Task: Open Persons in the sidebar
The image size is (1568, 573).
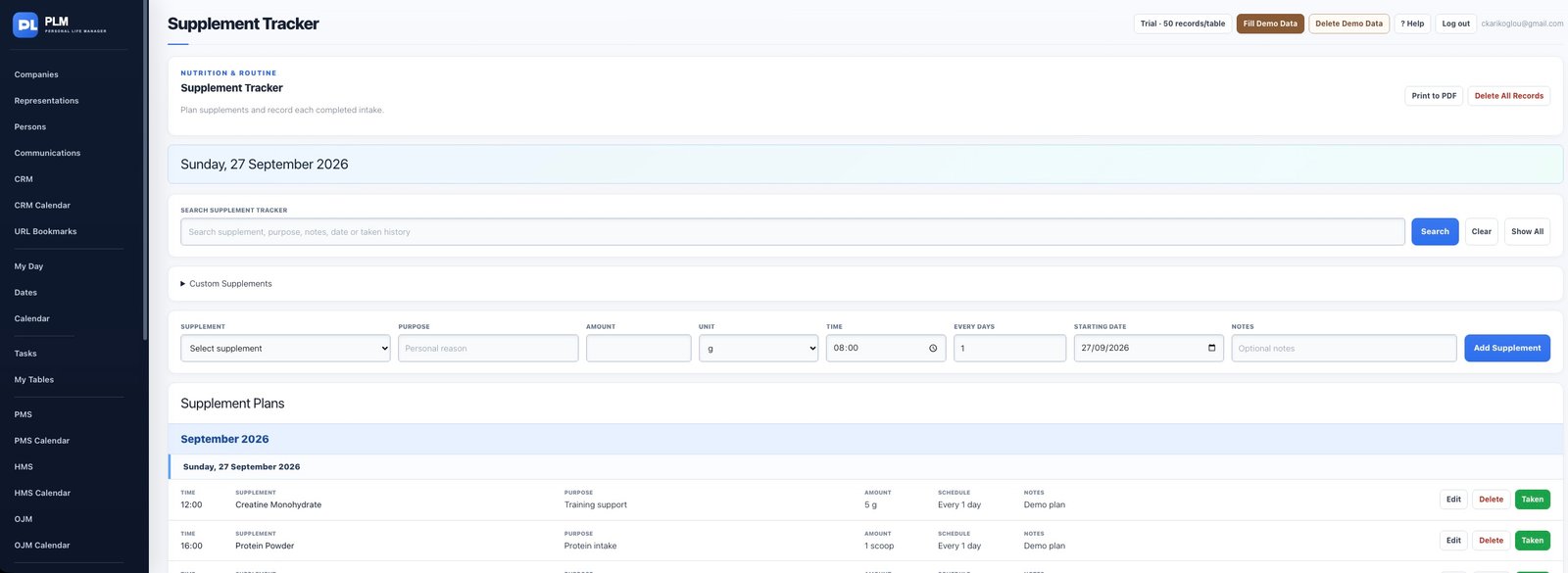Action: click(x=29, y=127)
